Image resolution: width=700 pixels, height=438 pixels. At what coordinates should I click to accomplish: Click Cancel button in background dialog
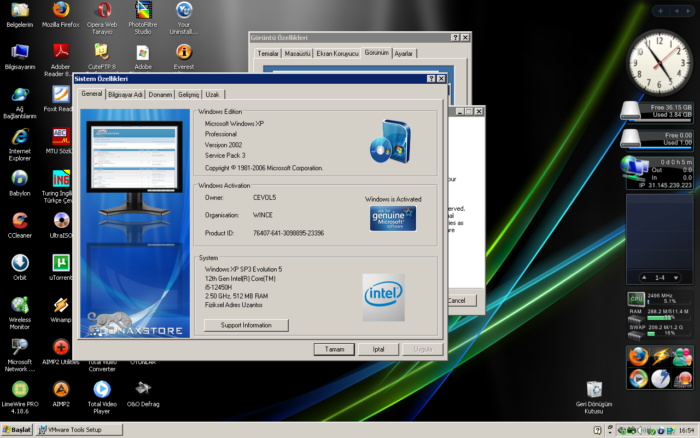click(460, 300)
